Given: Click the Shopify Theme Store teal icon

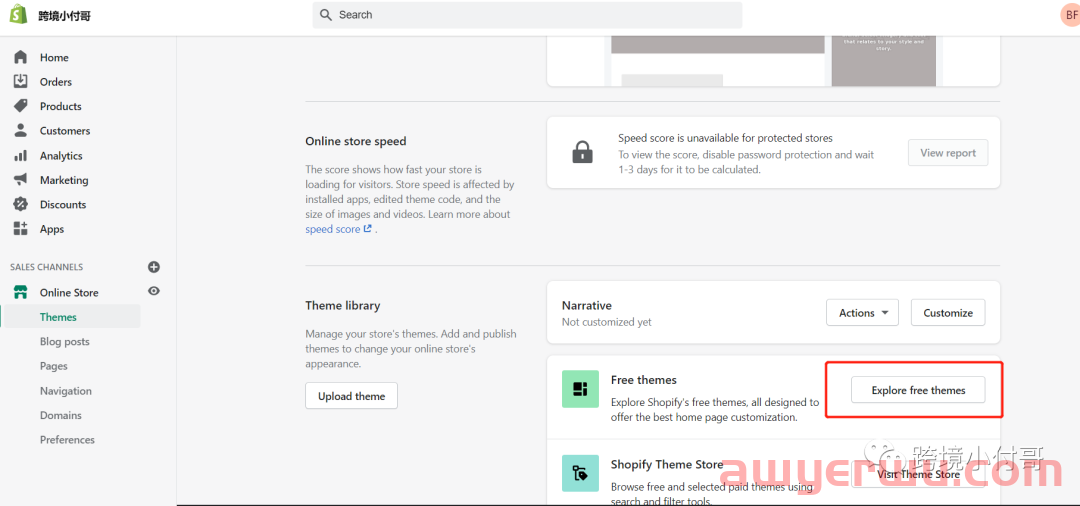Looking at the screenshot, I should [580, 473].
